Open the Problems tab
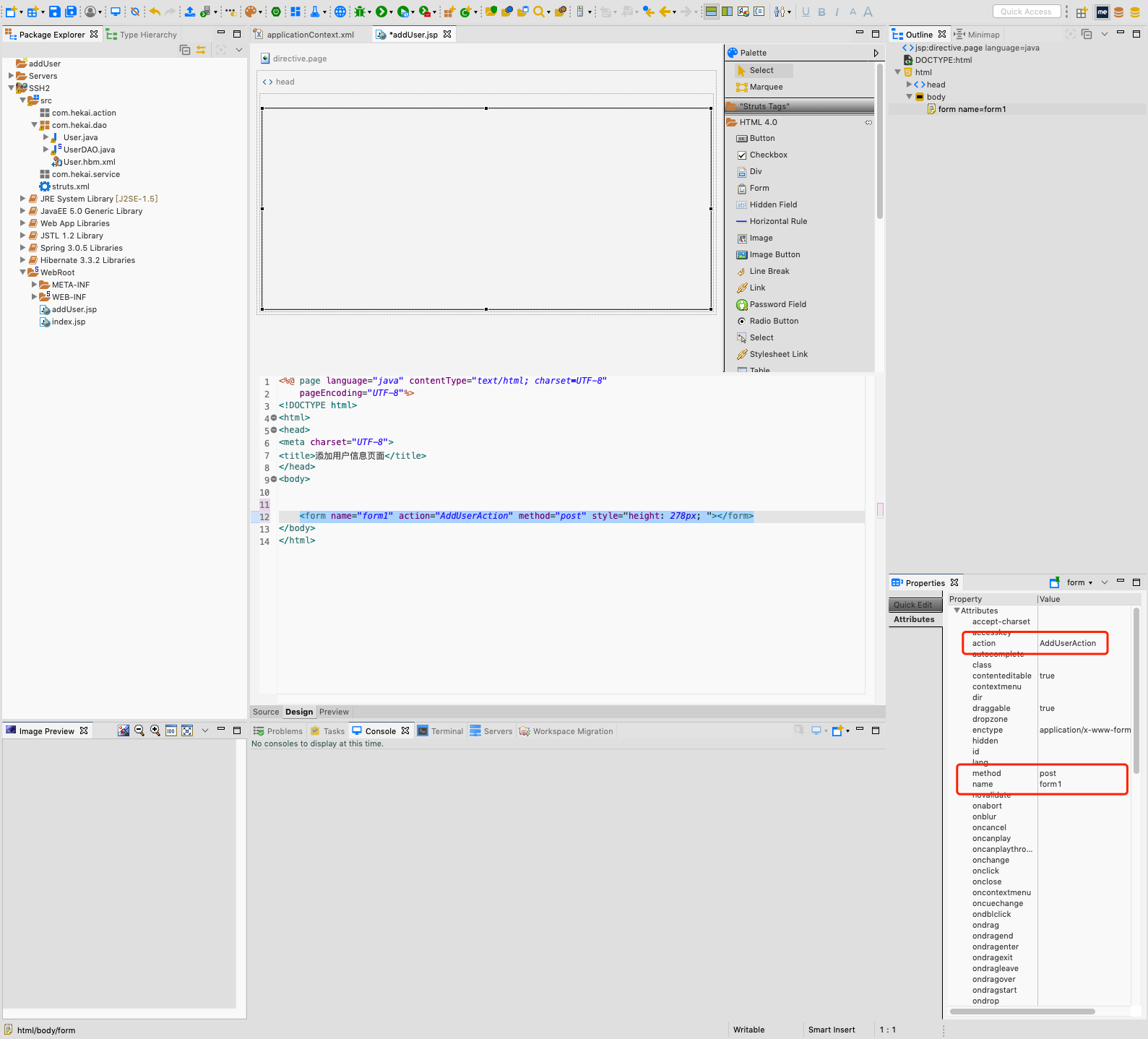Viewport: 1148px width, 1039px height. tap(278, 731)
